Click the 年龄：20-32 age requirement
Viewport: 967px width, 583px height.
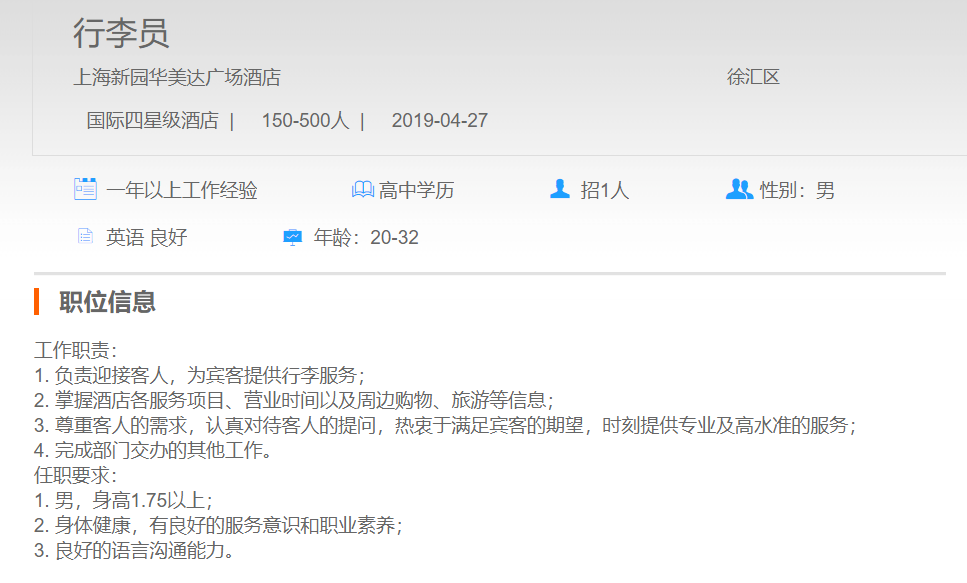click(x=366, y=238)
